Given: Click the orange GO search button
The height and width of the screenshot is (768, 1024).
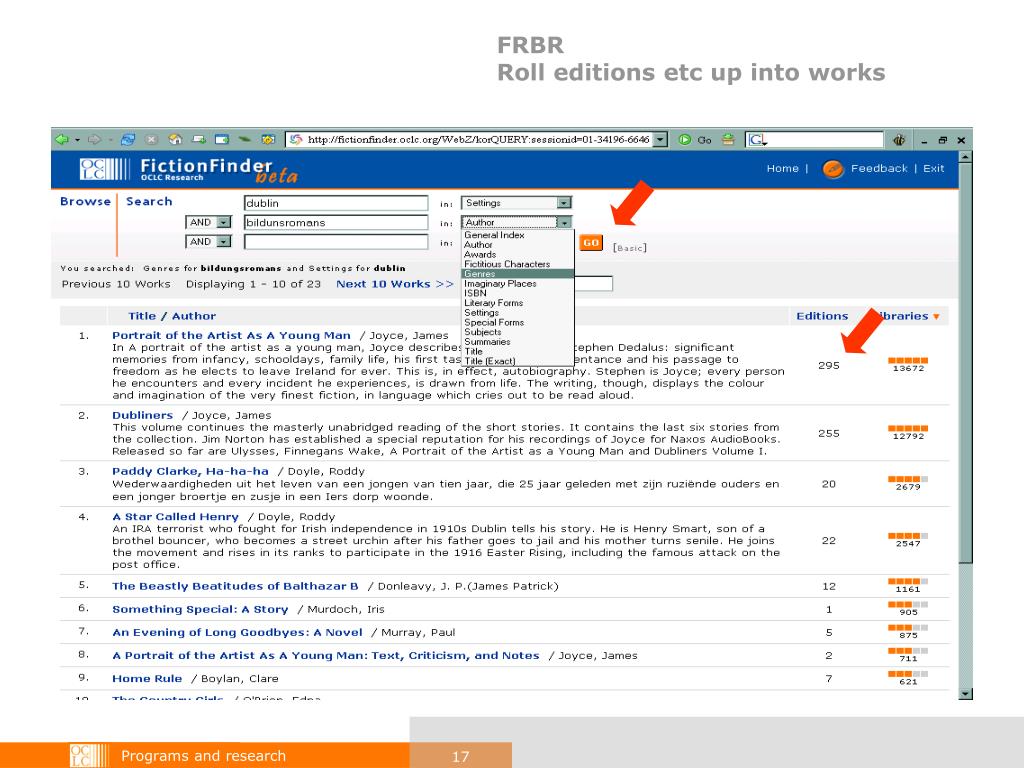Looking at the screenshot, I should tap(591, 243).
